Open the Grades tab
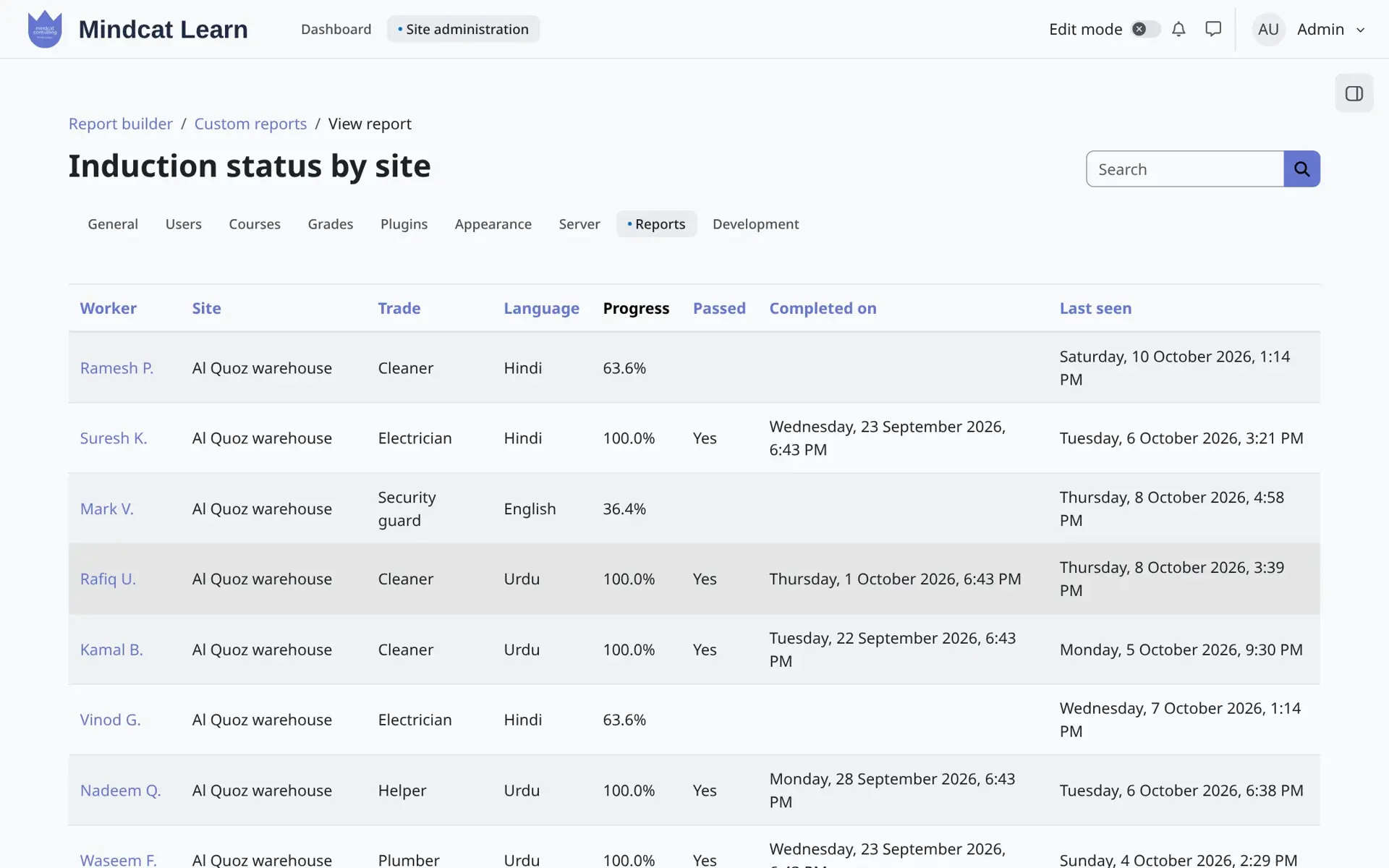The width and height of the screenshot is (1389, 868). tap(331, 224)
